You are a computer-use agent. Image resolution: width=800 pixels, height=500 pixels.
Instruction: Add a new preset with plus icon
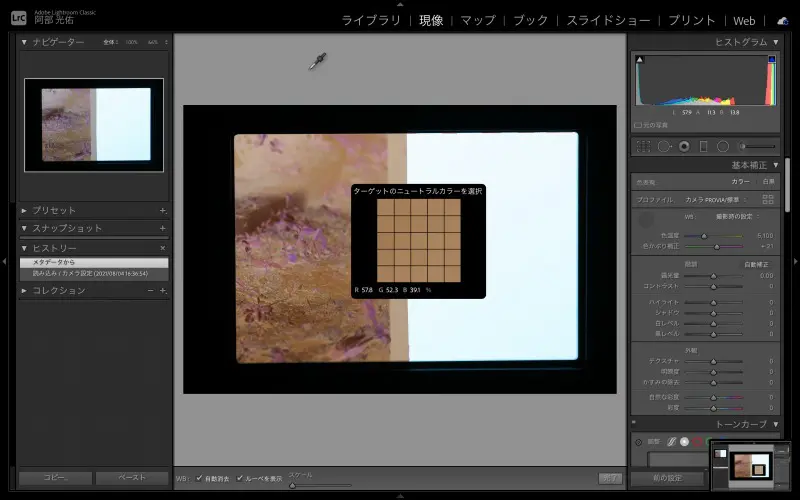(163, 210)
